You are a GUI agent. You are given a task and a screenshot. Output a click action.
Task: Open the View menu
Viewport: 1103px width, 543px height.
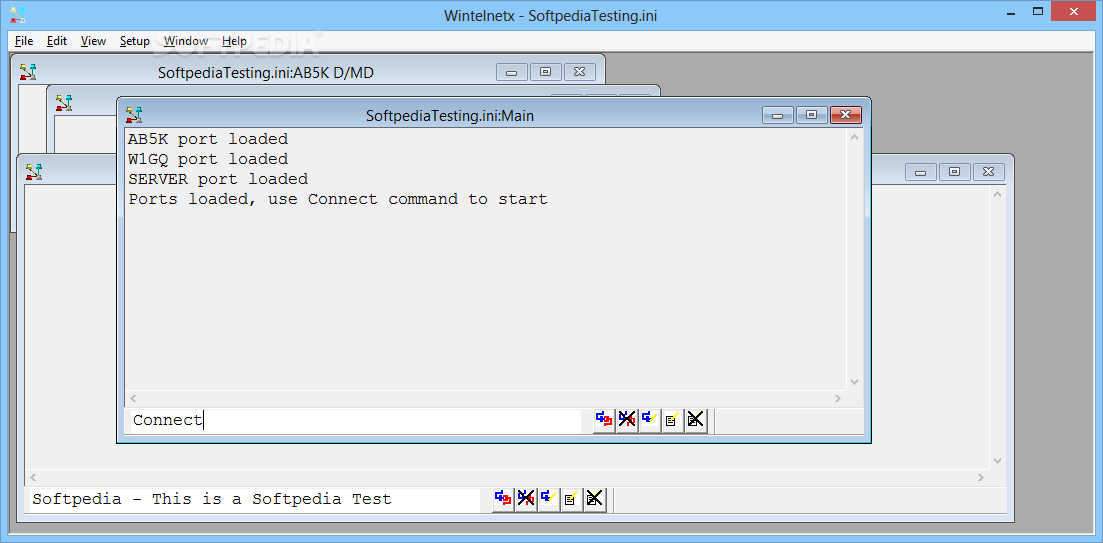(94, 41)
